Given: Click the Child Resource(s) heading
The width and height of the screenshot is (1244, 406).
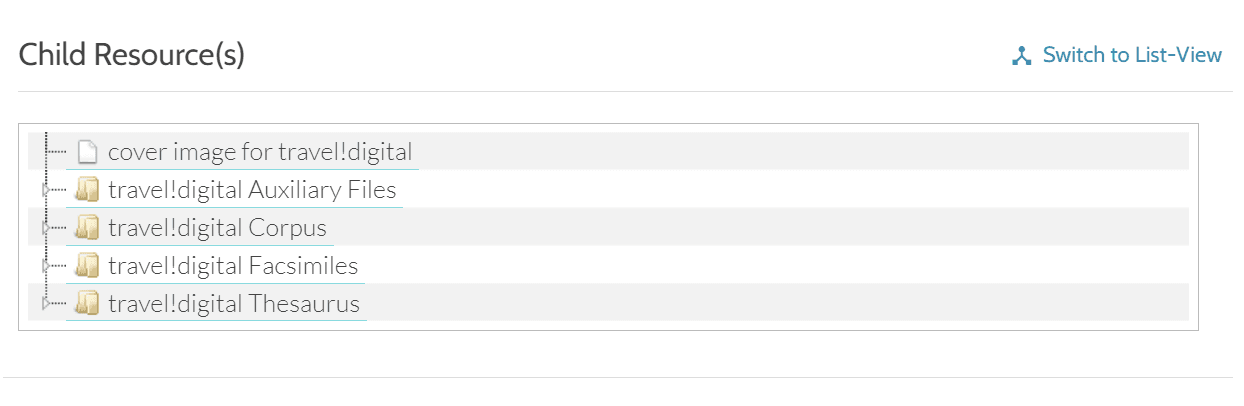Looking at the screenshot, I should [132, 55].
